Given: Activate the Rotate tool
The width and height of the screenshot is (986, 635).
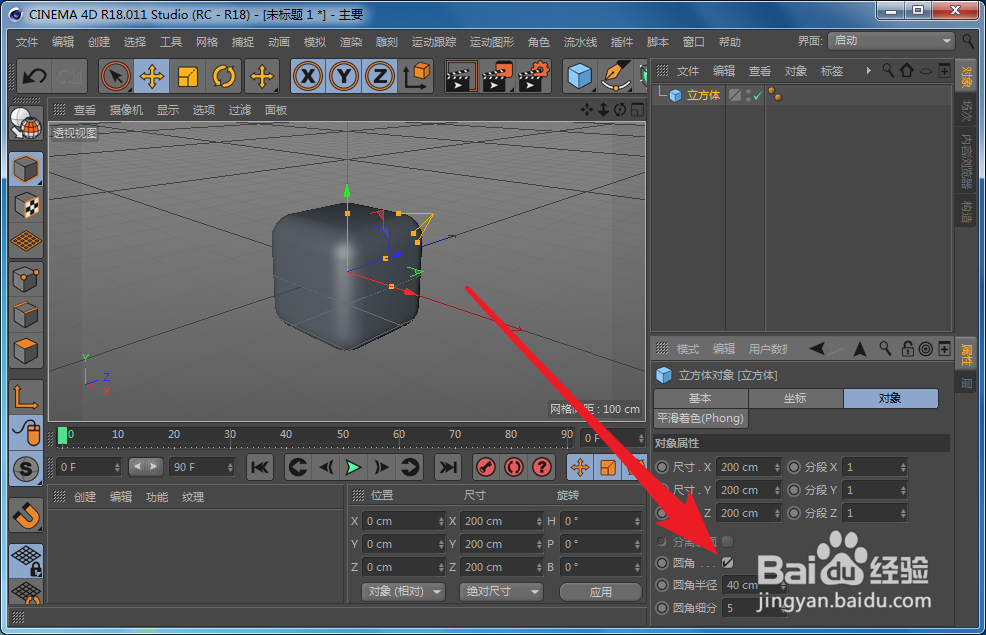Looking at the screenshot, I should pos(224,77).
